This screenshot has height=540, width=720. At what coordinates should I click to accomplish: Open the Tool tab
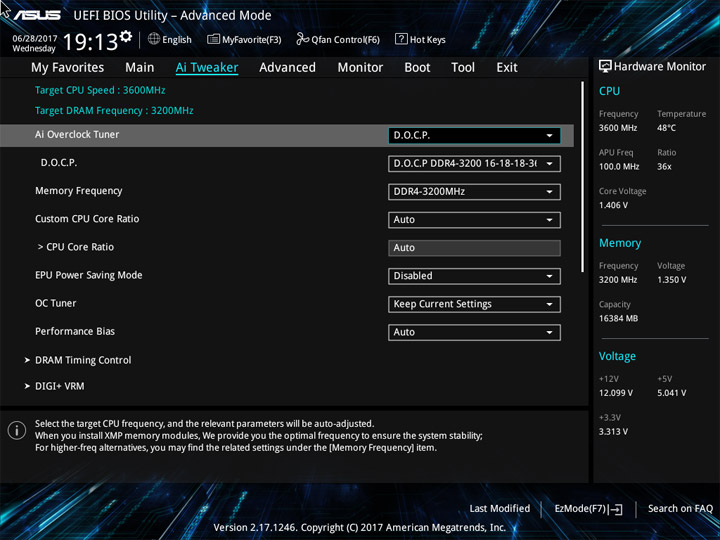(x=463, y=68)
